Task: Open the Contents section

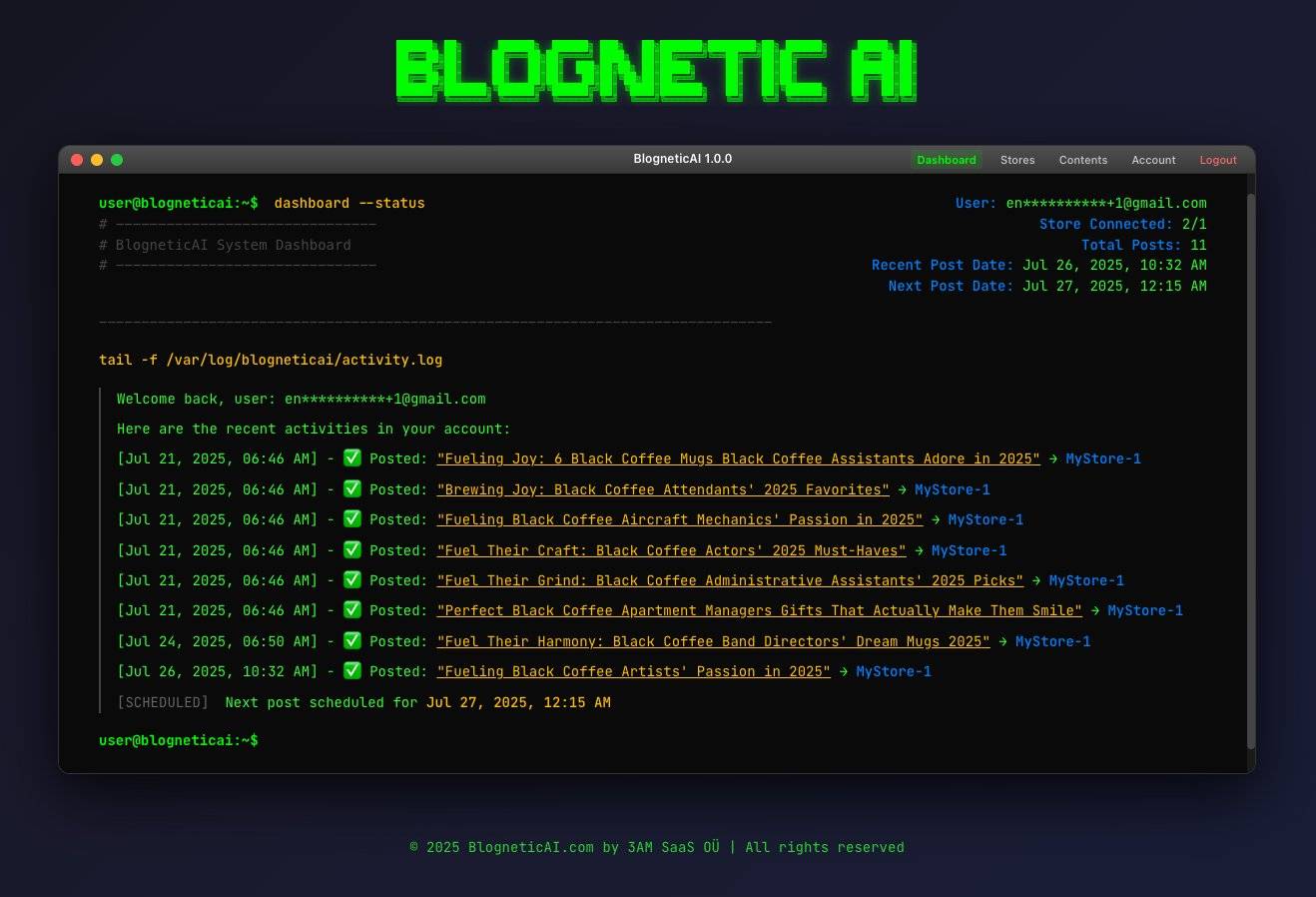Action: pos(1082,160)
